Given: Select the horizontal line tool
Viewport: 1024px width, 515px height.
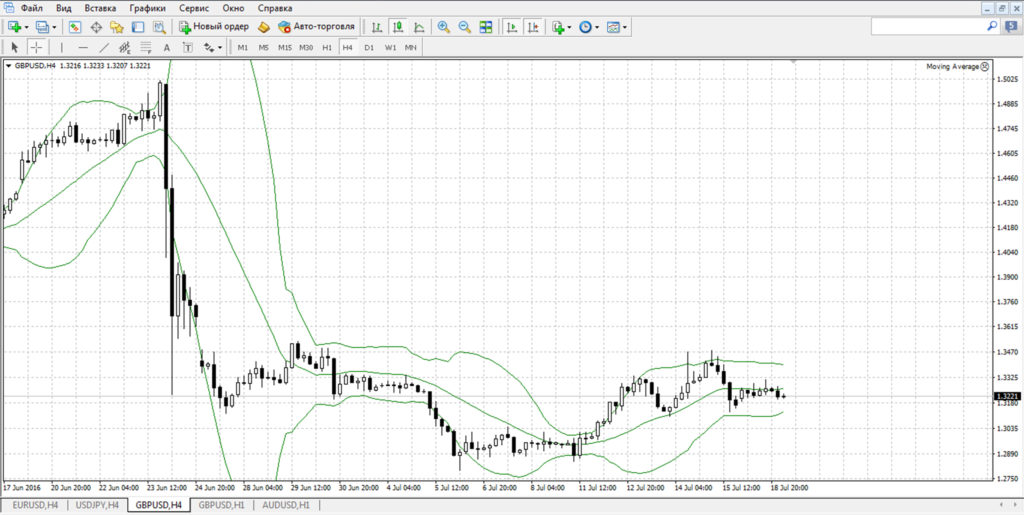Looking at the screenshot, I should click(x=83, y=47).
